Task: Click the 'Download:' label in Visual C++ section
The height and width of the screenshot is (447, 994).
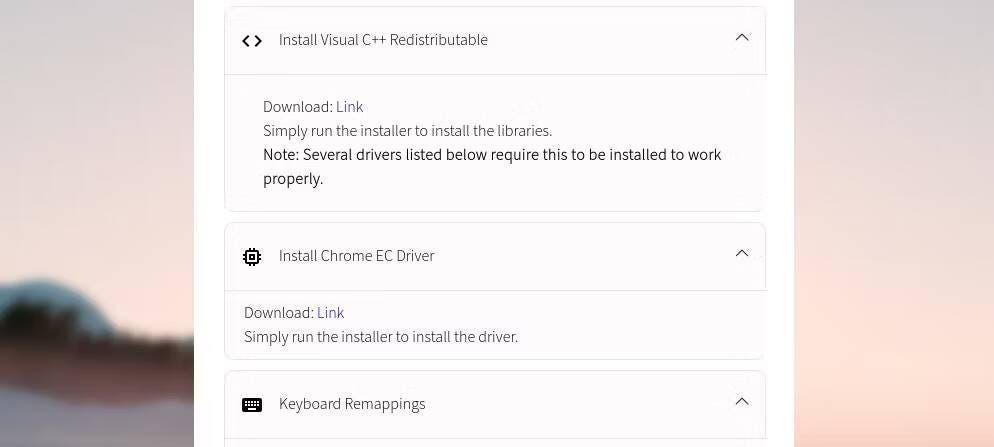Action: pos(298,107)
